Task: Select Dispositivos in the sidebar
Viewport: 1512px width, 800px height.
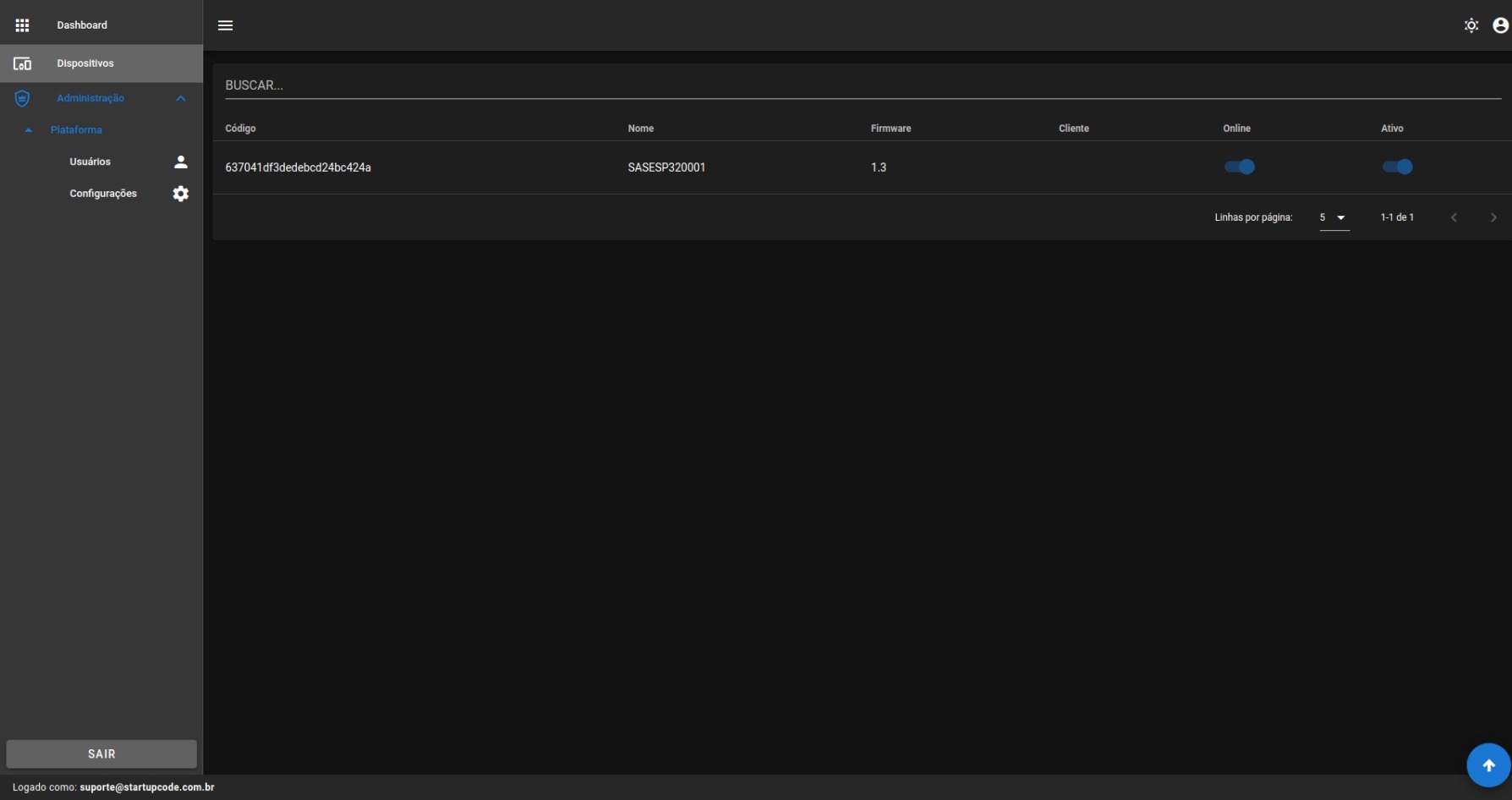Action: coord(85,63)
